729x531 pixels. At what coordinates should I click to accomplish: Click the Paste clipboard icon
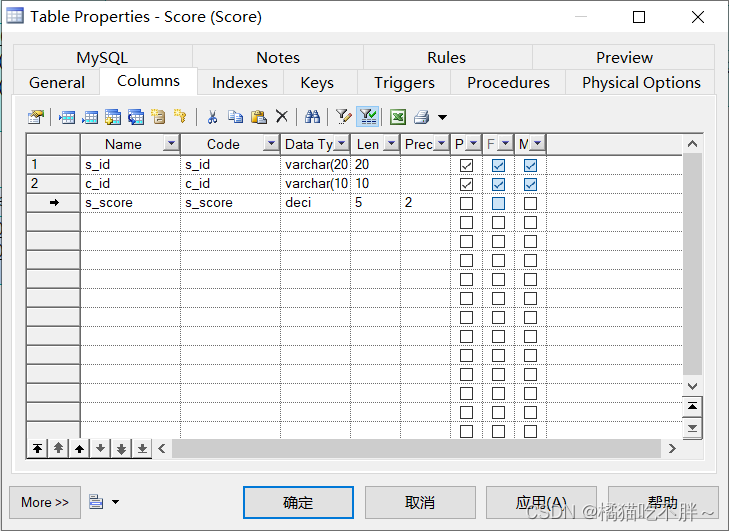coord(258,117)
